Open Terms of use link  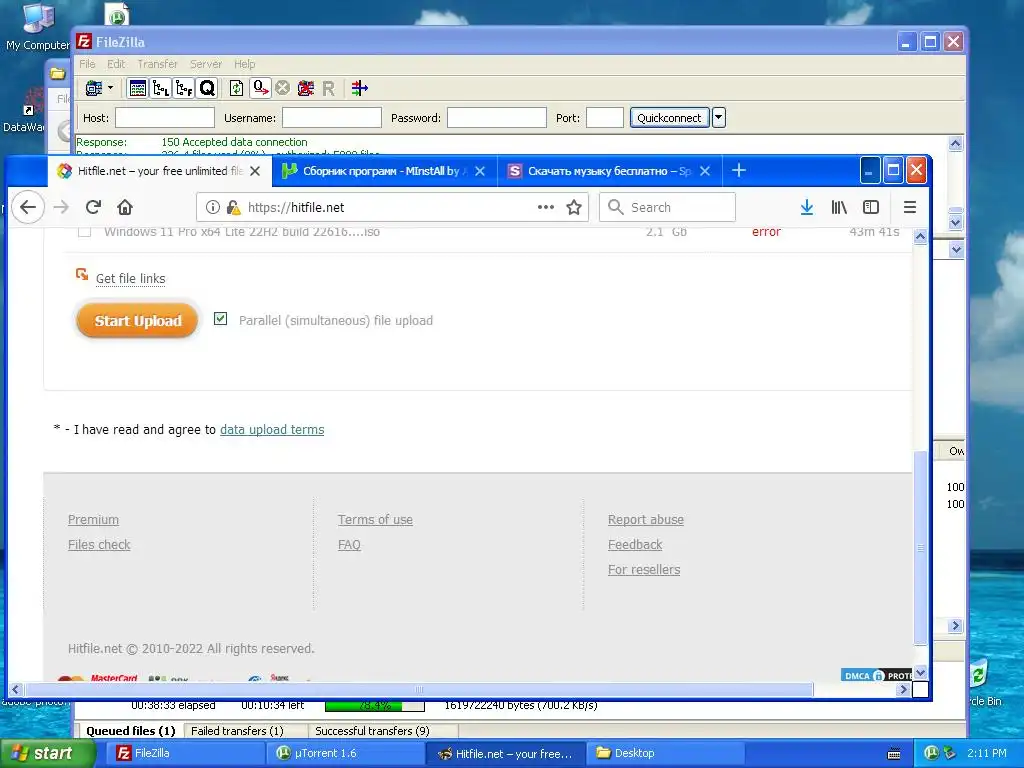[376, 519]
